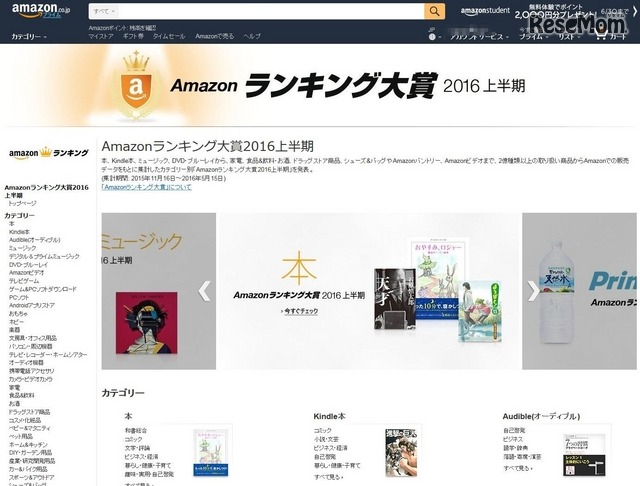640x486 pixels.
Task: Select ドラッグストア商品 in the sidebar
Action: 29,412
